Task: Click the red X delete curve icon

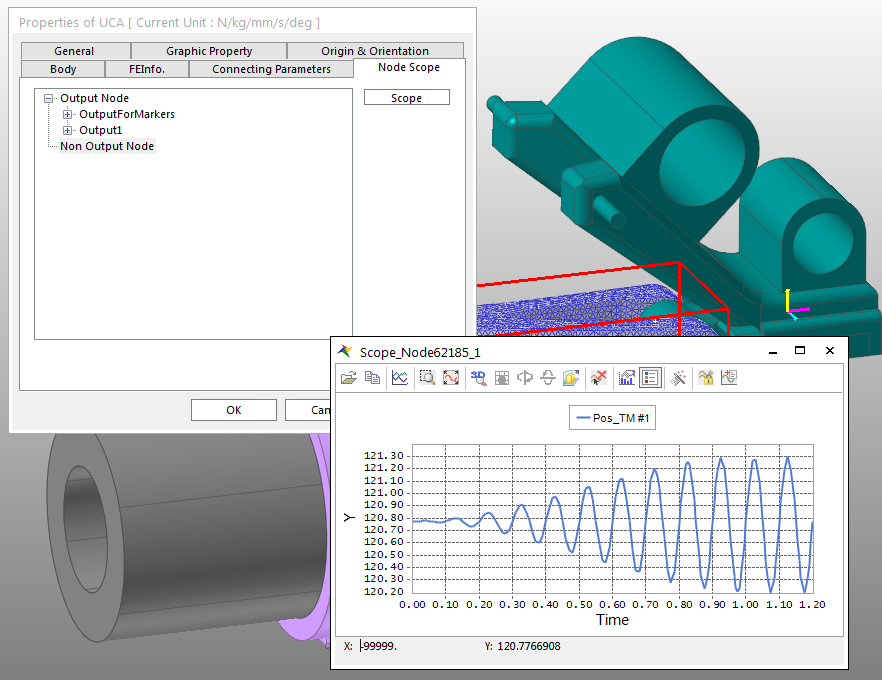Action: pyautogui.click(x=599, y=378)
